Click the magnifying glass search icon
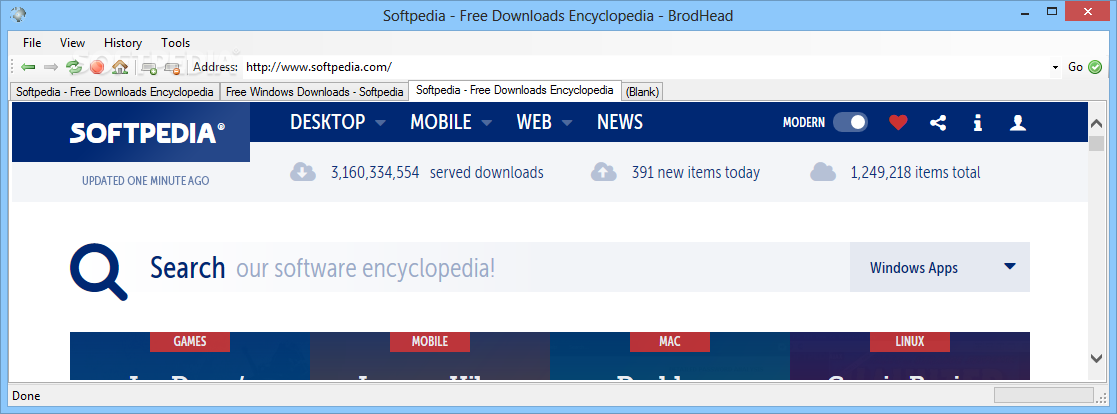The height and width of the screenshot is (414, 1117). pos(98,271)
